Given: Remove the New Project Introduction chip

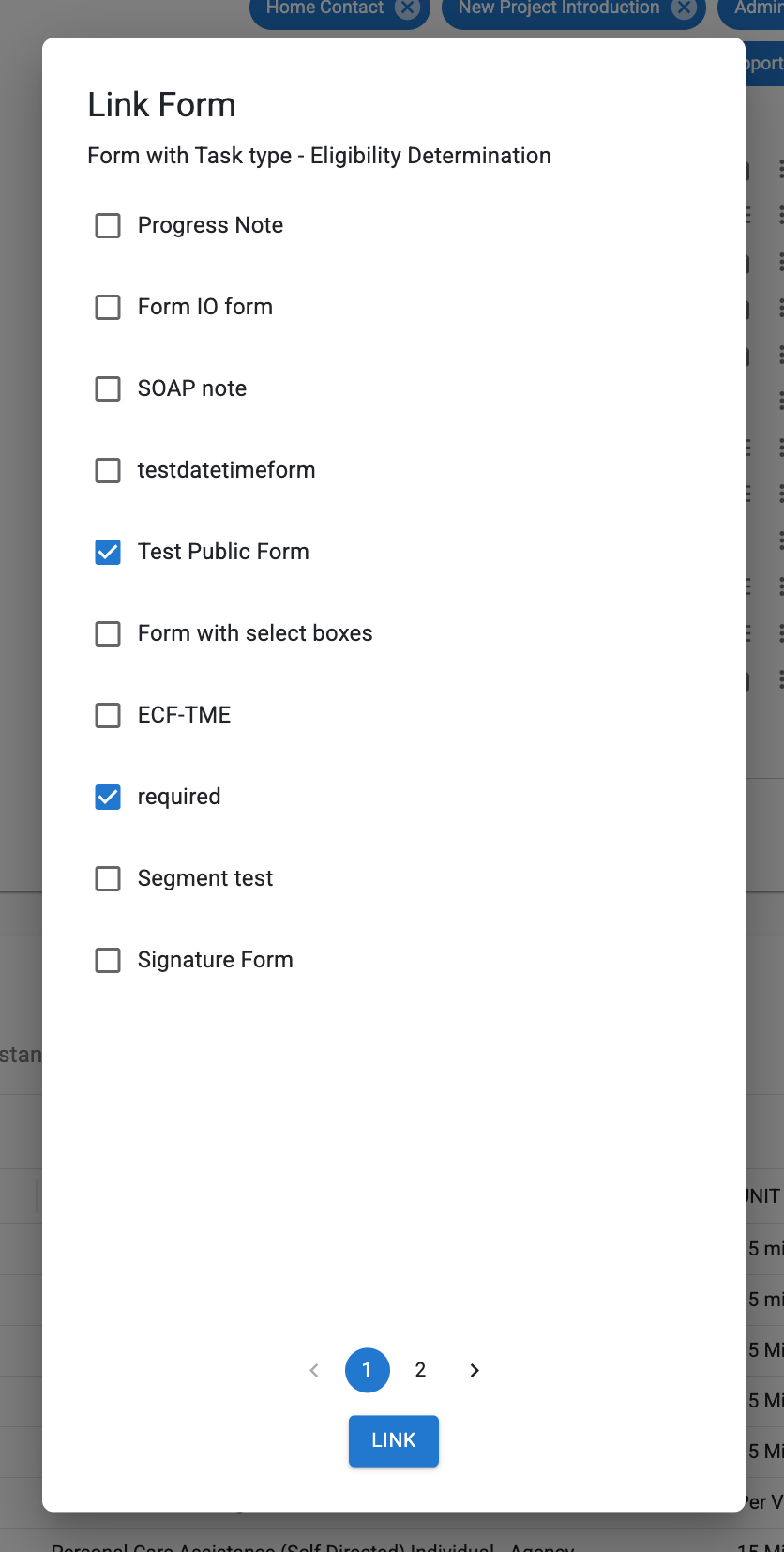Looking at the screenshot, I should (x=686, y=8).
